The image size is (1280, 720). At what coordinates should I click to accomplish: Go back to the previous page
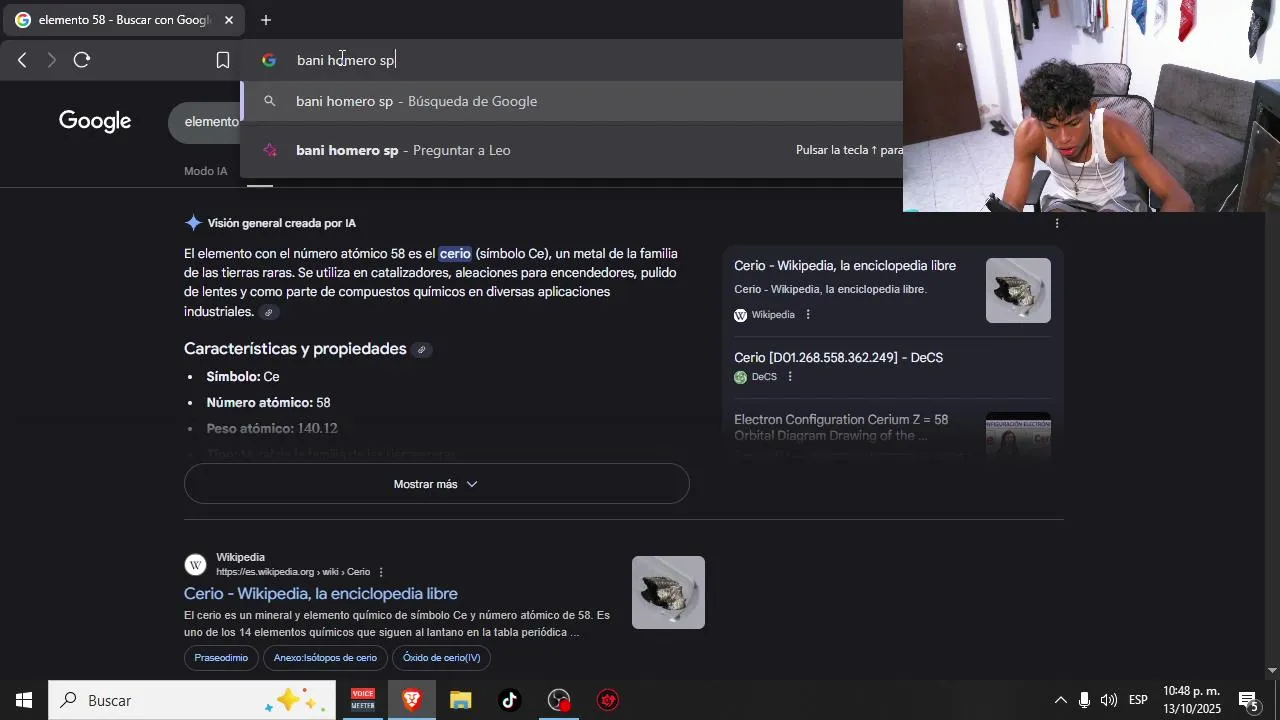point(22,60)
